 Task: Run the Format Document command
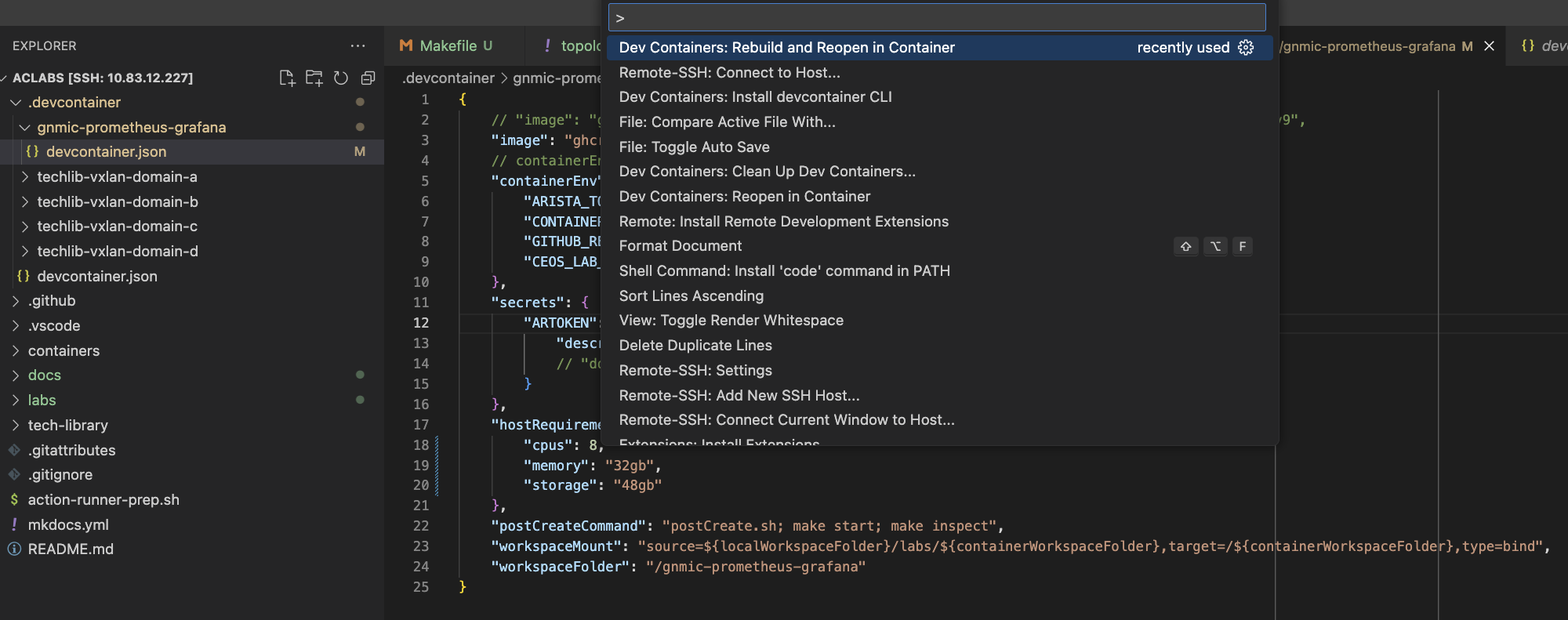[x=939, y=246]
